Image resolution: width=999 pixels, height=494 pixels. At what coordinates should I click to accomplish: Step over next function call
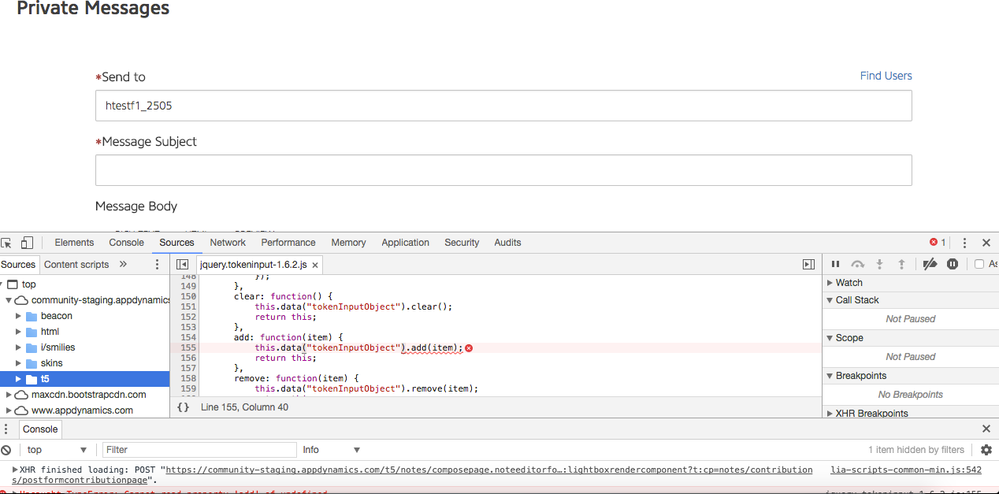pos(858,264)
